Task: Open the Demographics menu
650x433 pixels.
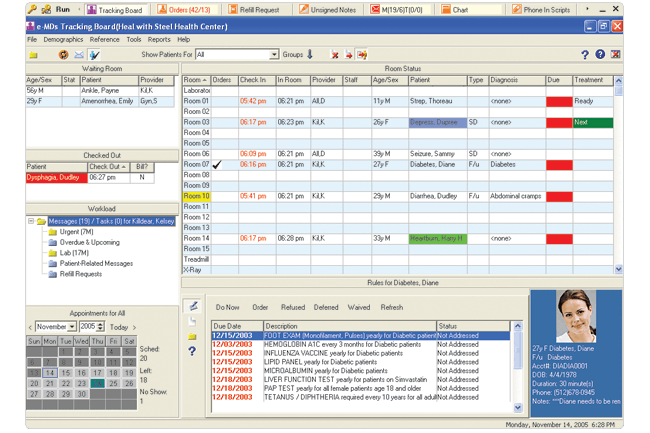Action: 63,39
